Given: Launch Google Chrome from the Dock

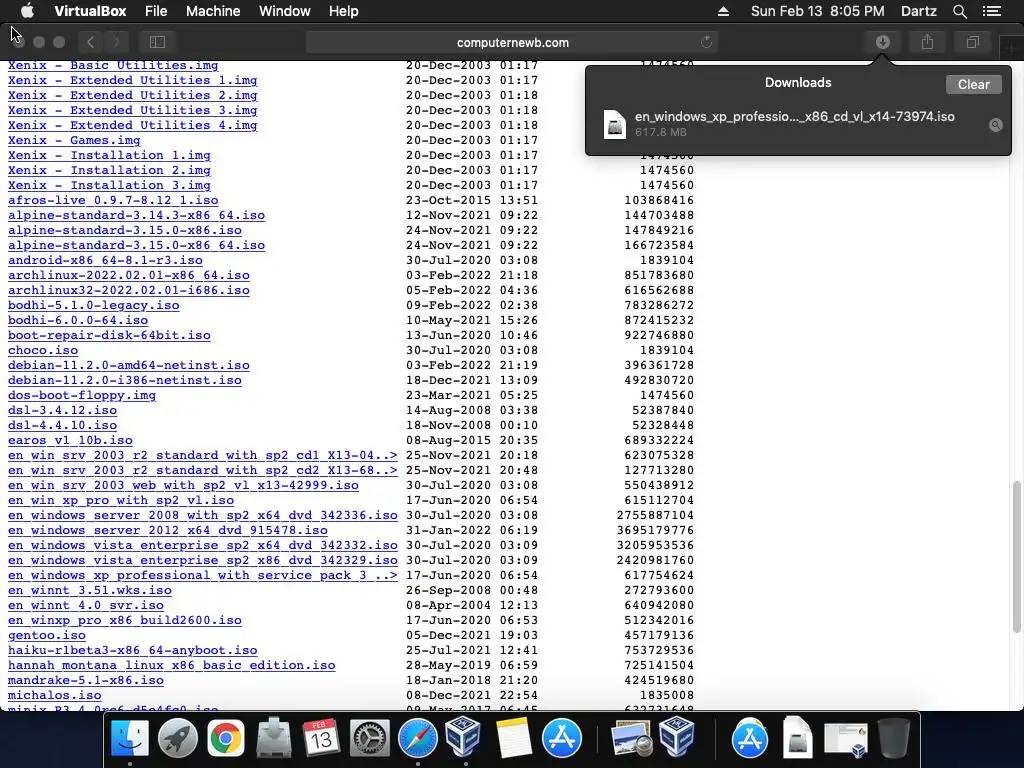Looking at the screenshot, I should [226, 739].
